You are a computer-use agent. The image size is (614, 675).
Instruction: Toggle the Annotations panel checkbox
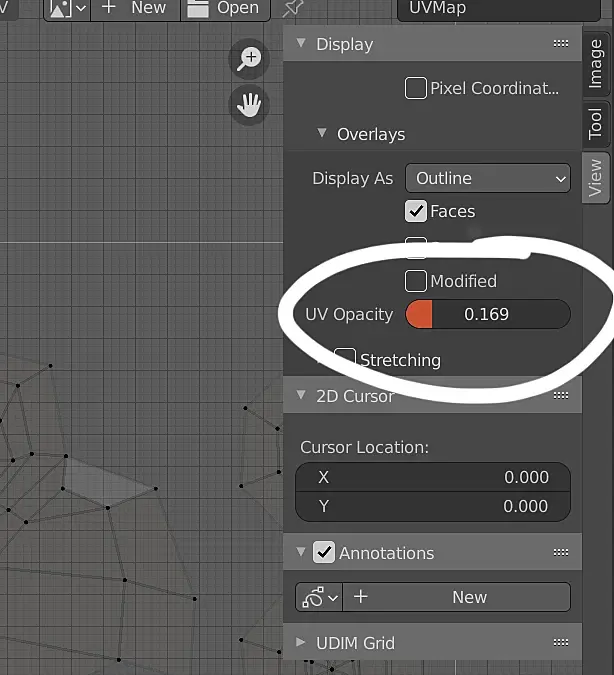(324, 552)
